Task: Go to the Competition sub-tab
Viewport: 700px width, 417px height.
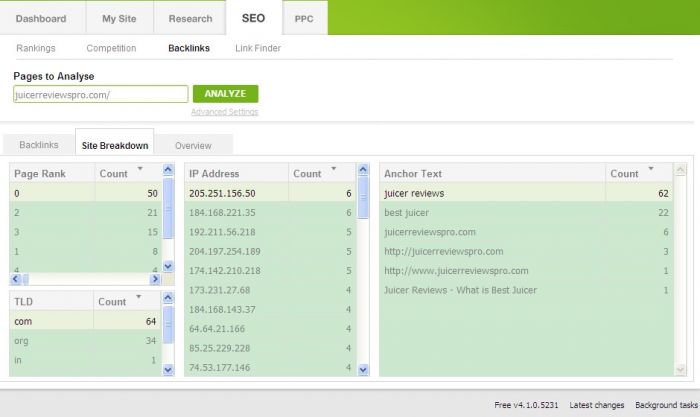Action: click(x=111, y=48)
